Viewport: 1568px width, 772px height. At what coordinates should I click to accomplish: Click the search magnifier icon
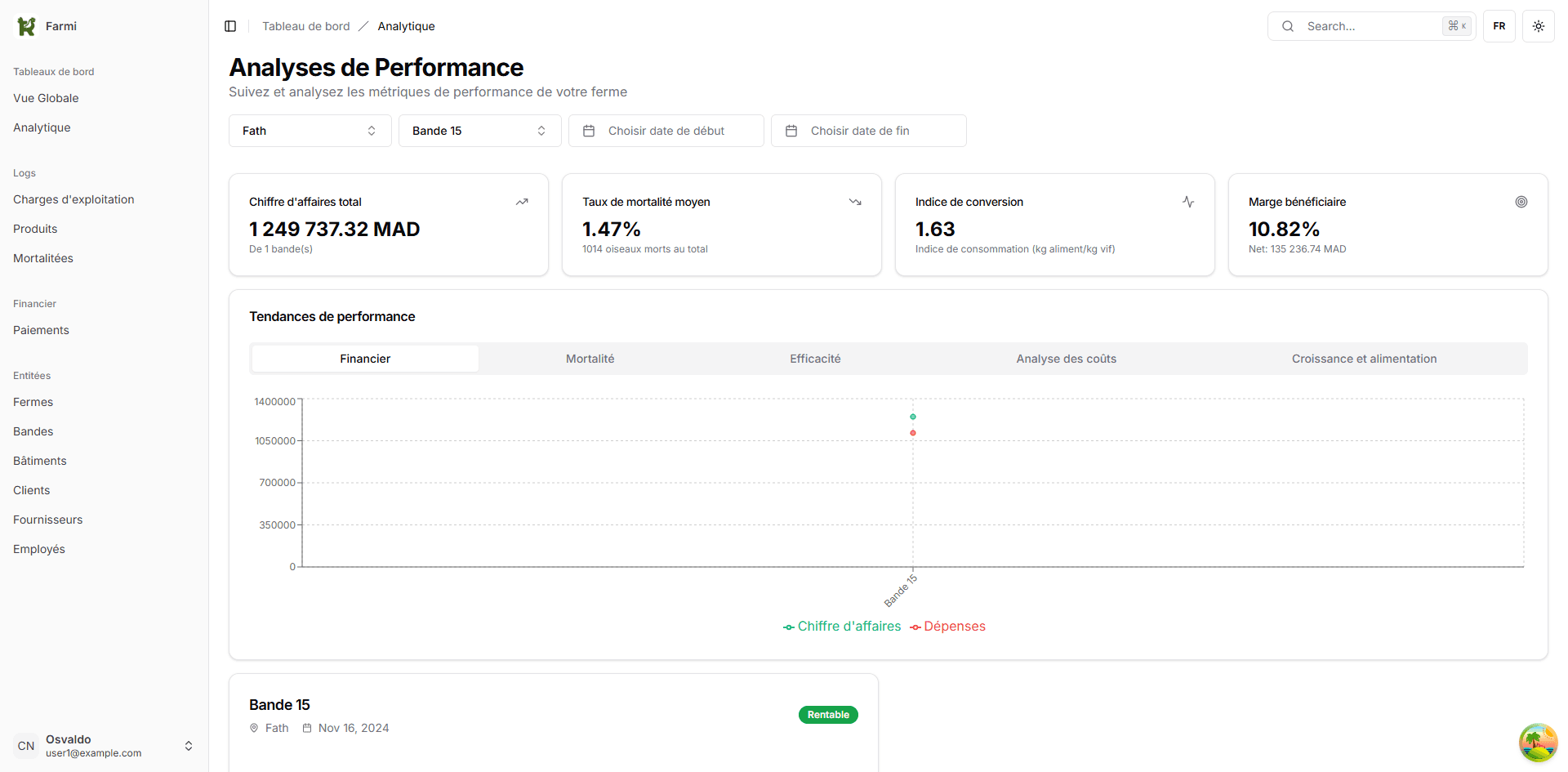(x=1287, y=26)
